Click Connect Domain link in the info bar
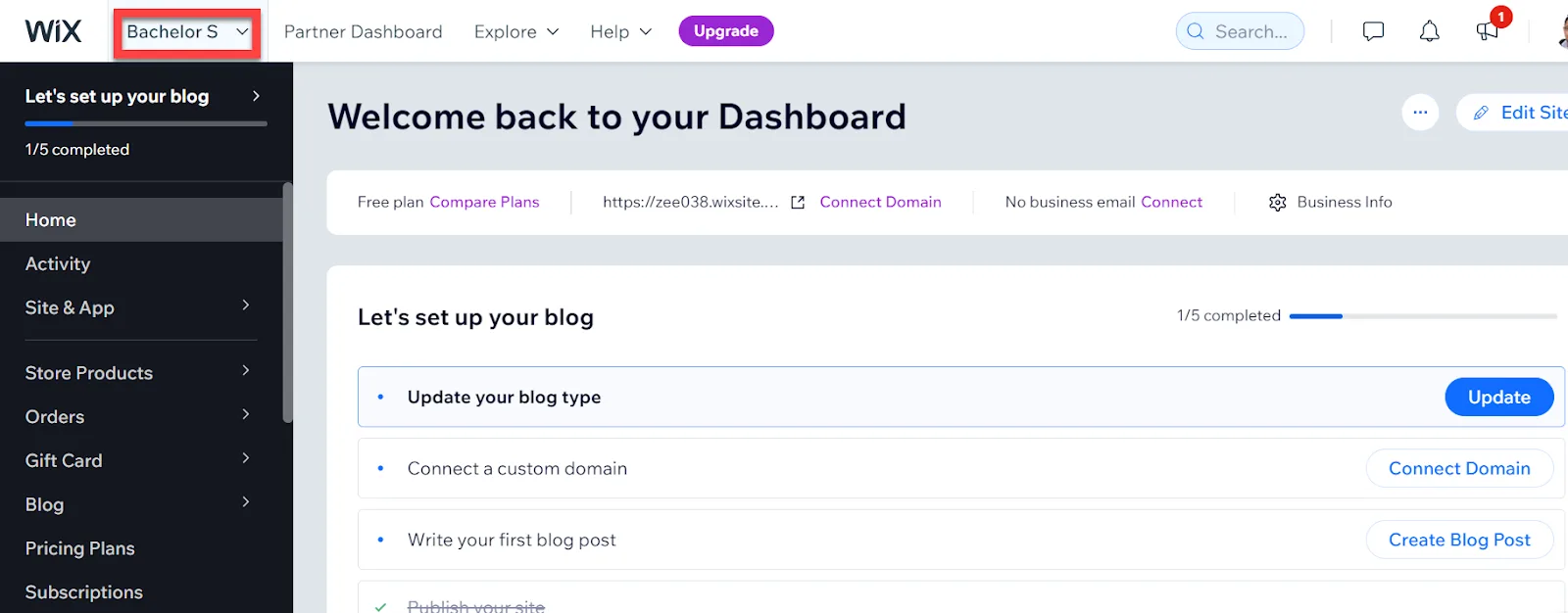Image resolution: width=1568 pixels, height=613 pixels. [880, 202]
